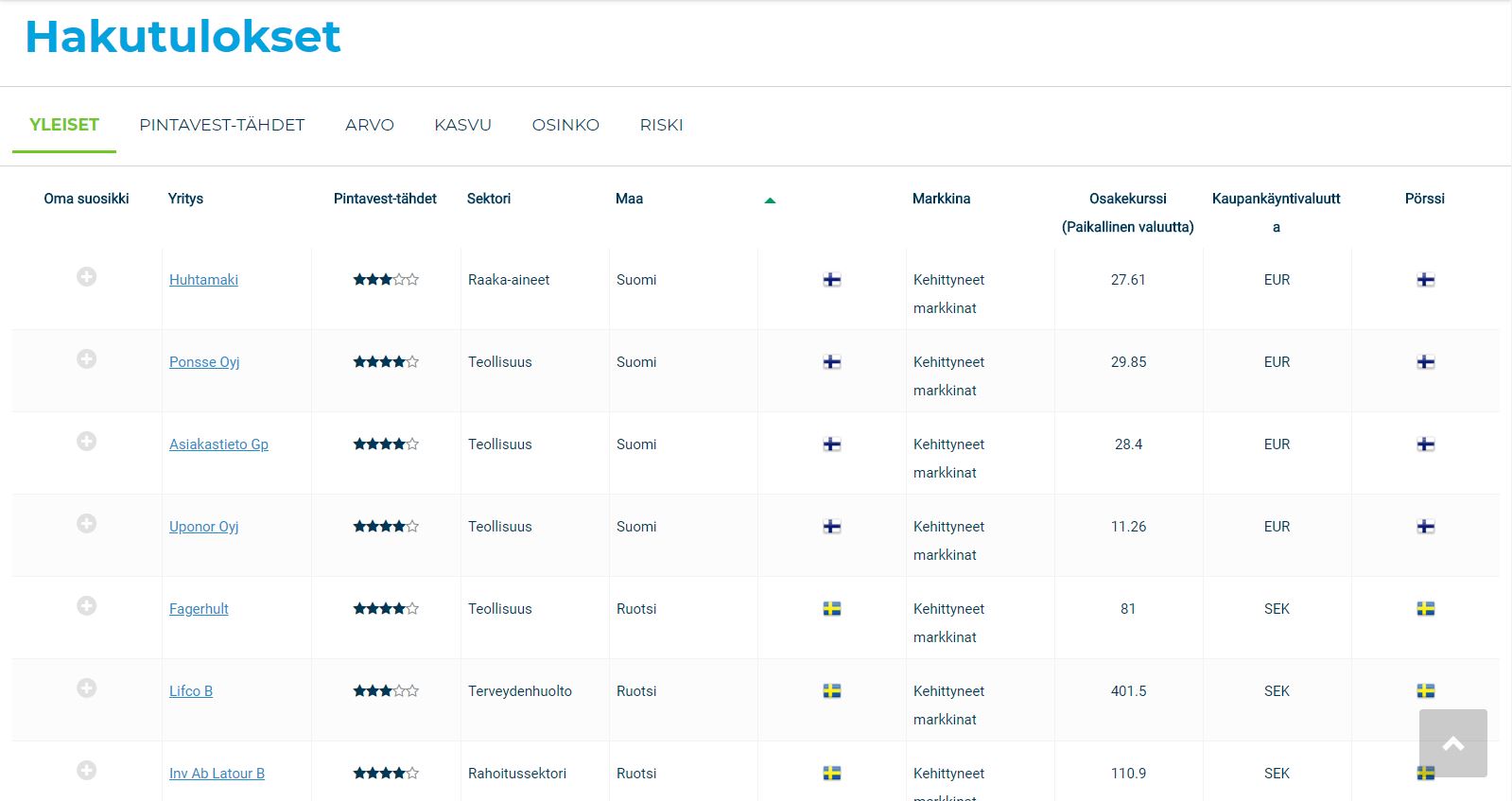Click the exchange flag in Ponsse Oyj row
The image size is (1512, 801).
(1426, 362)
